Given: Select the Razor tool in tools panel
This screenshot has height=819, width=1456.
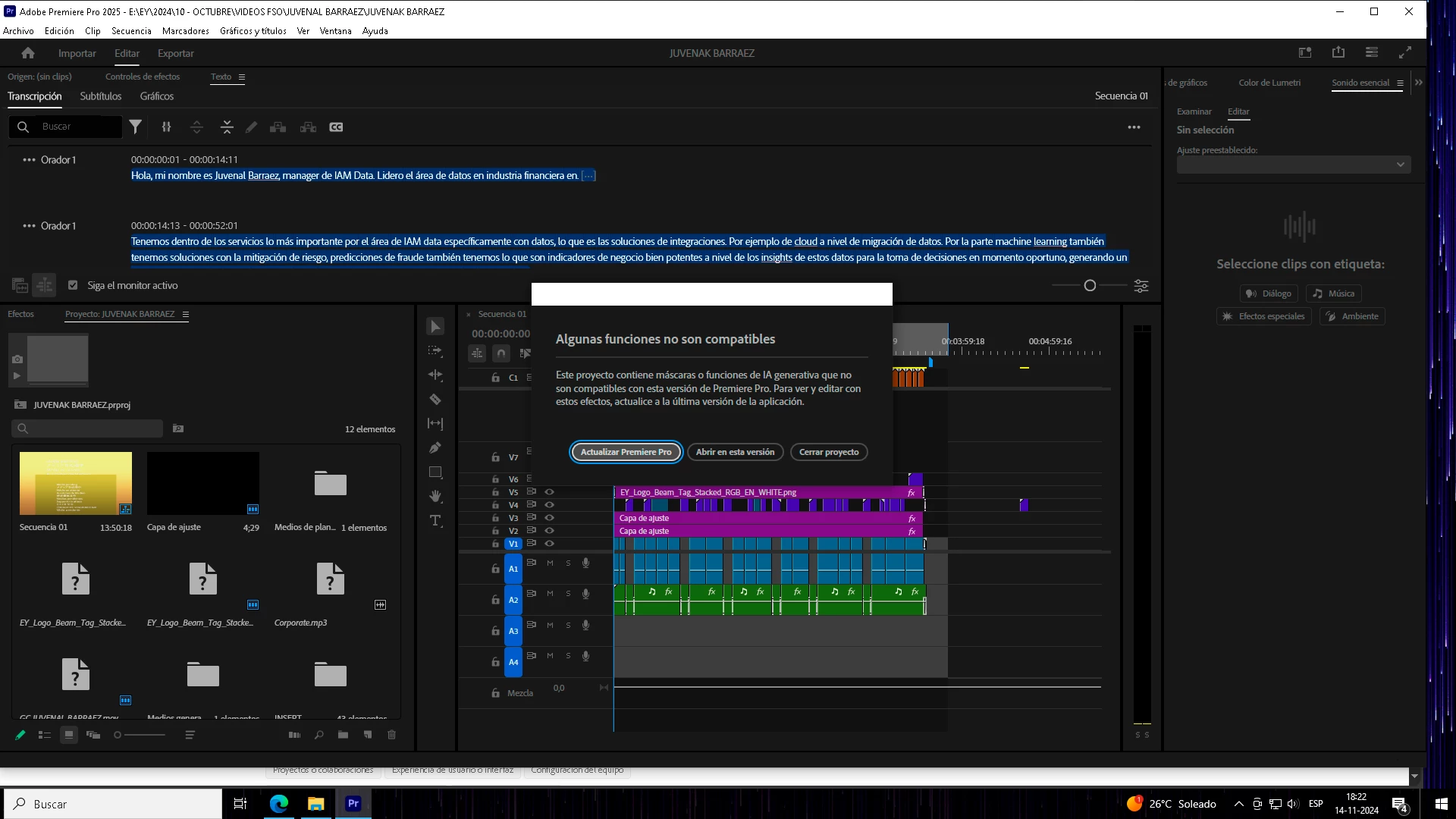Looking at the screenshot, I should pyautogui.click(x=435, y=400).
